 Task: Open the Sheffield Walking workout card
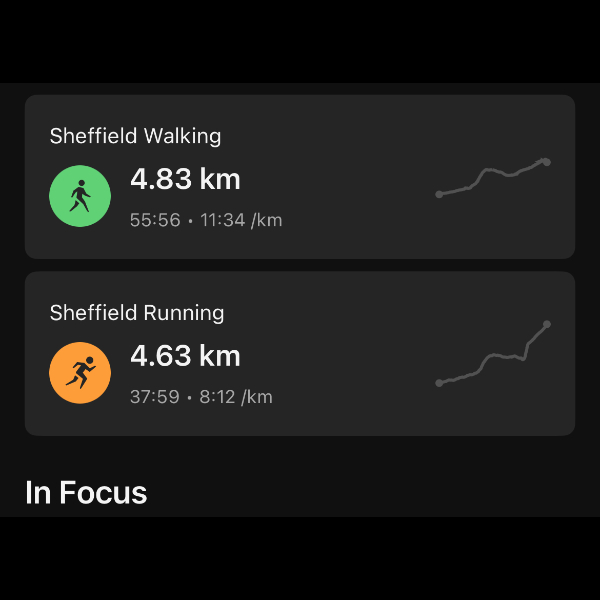pos(300,177)
